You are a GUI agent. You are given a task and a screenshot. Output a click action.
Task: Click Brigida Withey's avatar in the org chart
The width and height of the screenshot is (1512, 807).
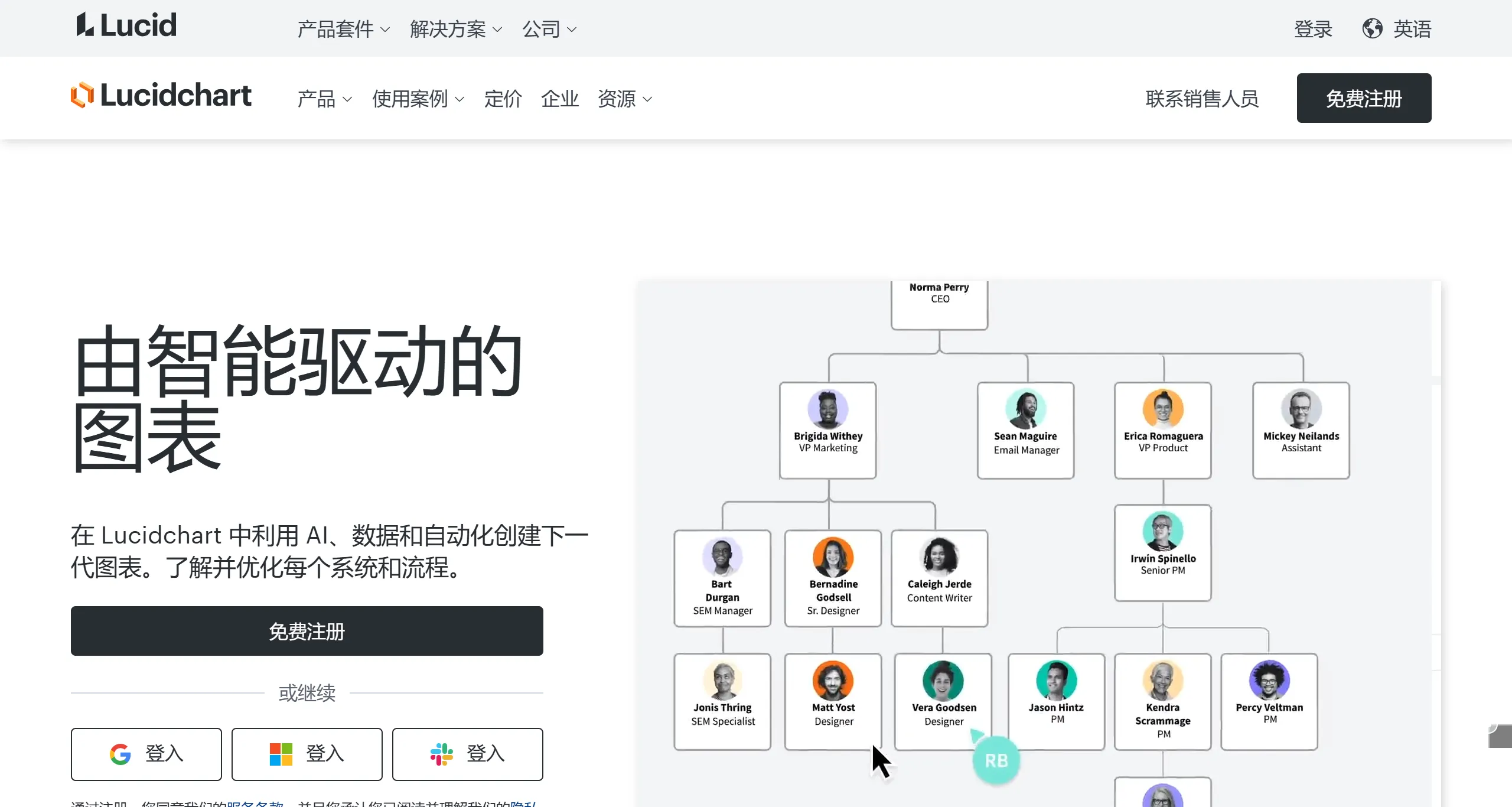[x=827, y=409]
